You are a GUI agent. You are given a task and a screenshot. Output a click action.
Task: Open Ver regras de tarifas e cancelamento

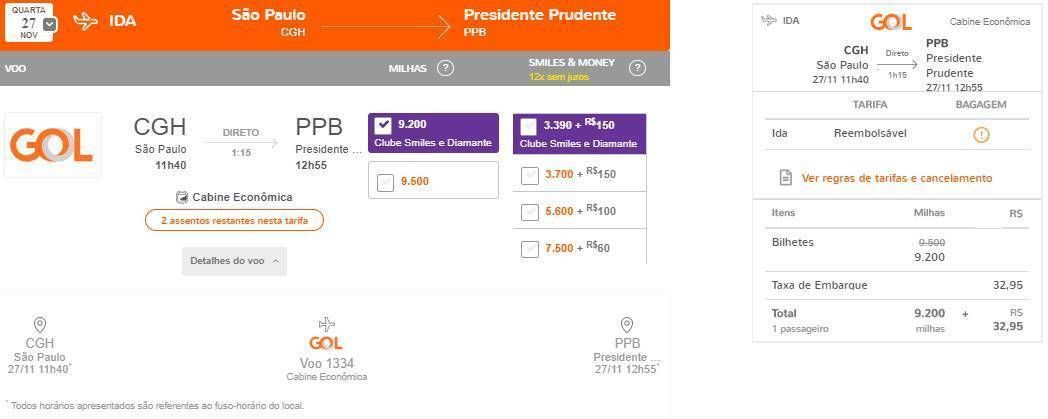tap(896, 178)
